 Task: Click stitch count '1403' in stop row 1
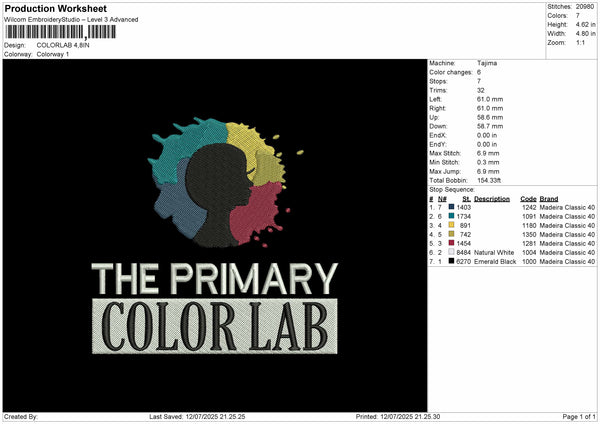(464, 207)
